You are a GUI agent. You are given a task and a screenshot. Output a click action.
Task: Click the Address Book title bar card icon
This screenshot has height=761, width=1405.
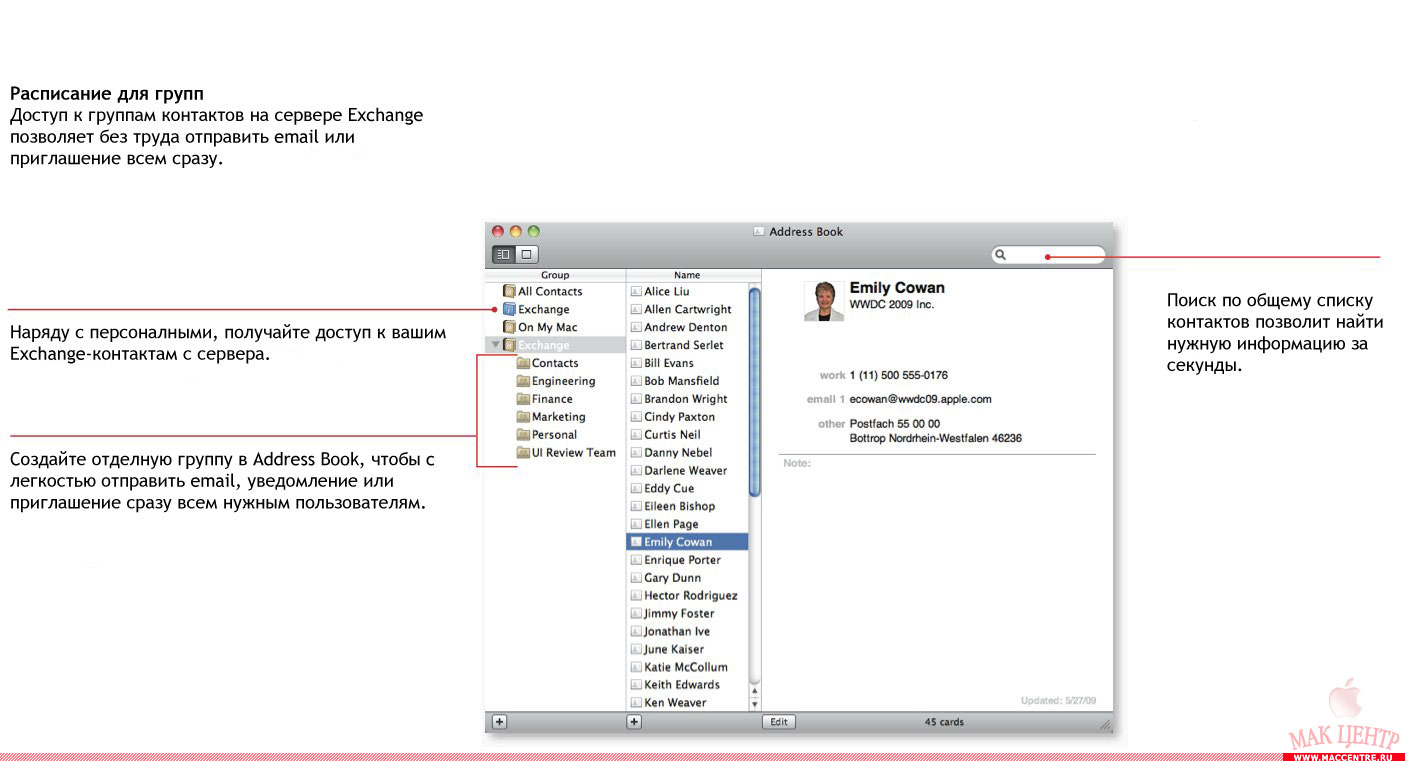[x=759, y=231]
